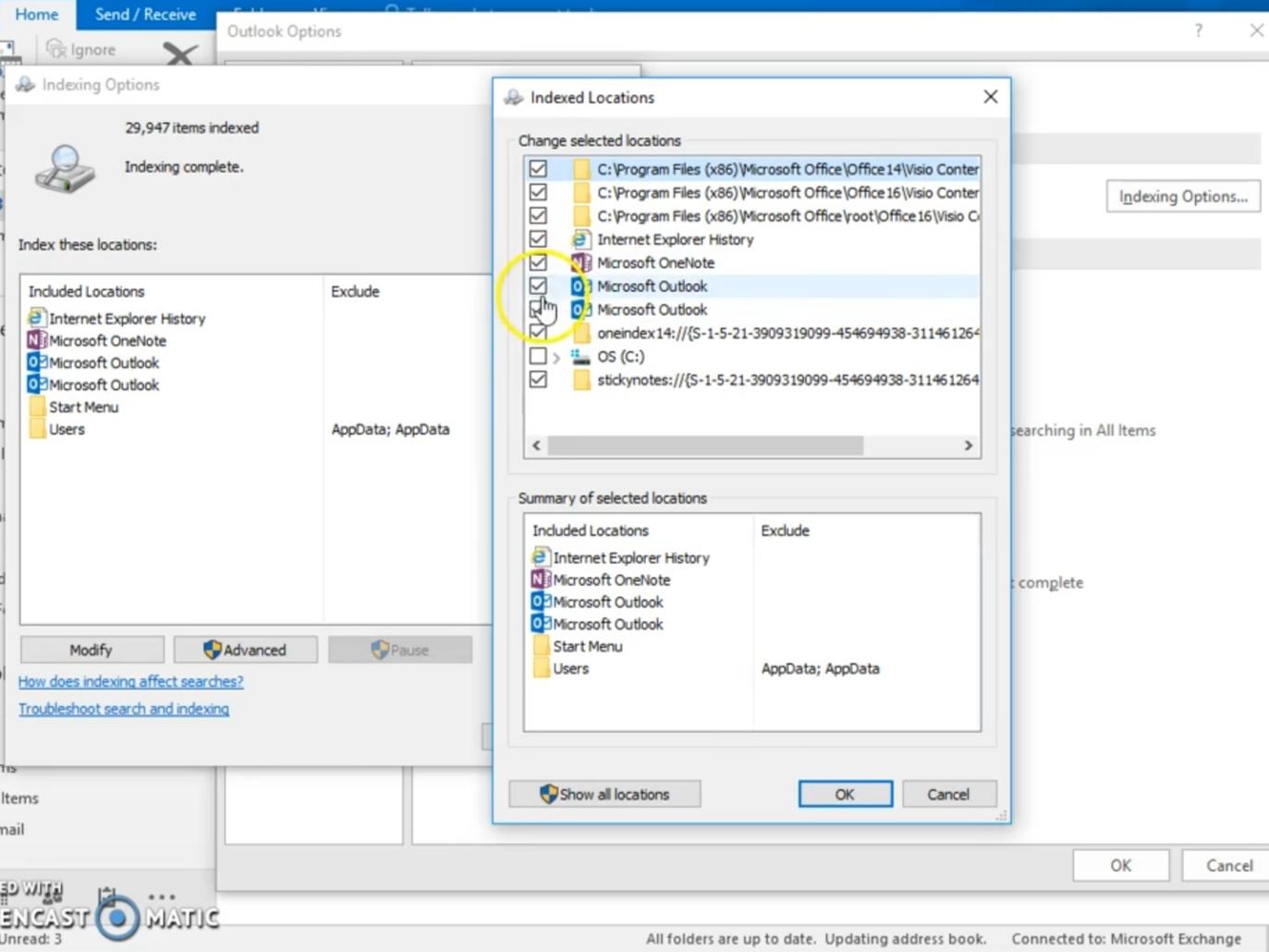Viewport: 1269px width, 952px height.
Task: Click the folder icon of the root\Office16 Visio path
Action: [581, 215]
